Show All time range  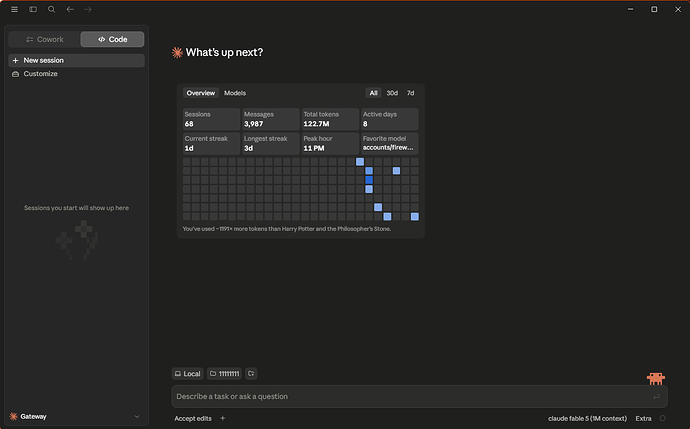click(373, 93)
